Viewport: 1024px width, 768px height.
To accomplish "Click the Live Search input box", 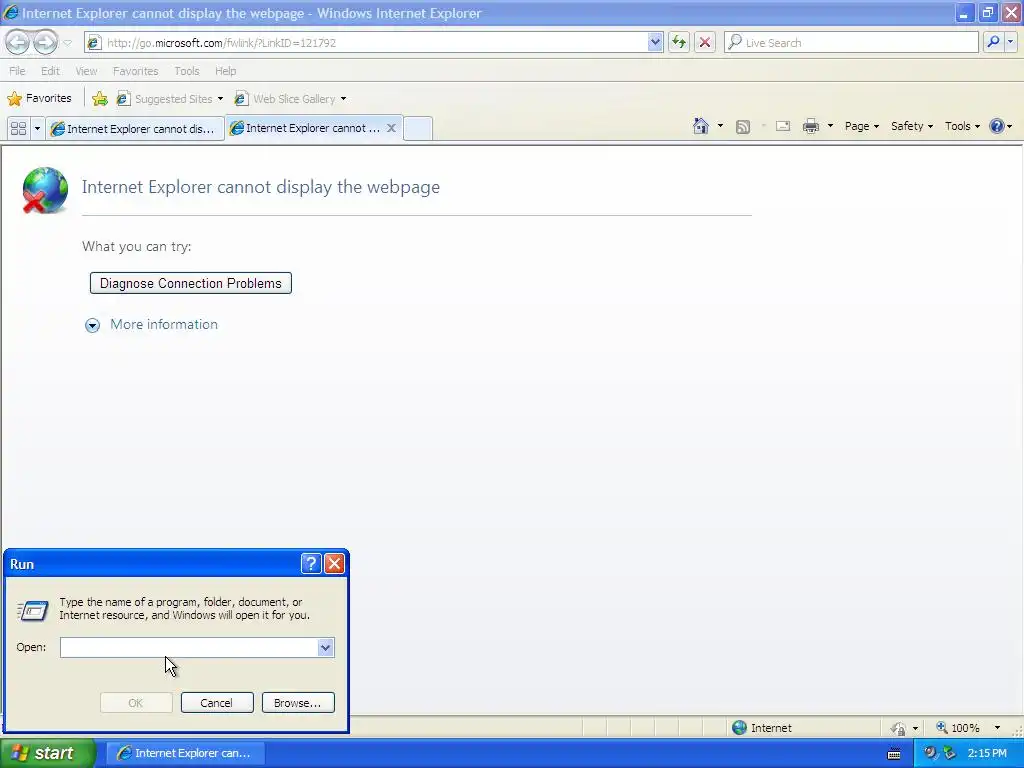I will (x=852, y=42).
